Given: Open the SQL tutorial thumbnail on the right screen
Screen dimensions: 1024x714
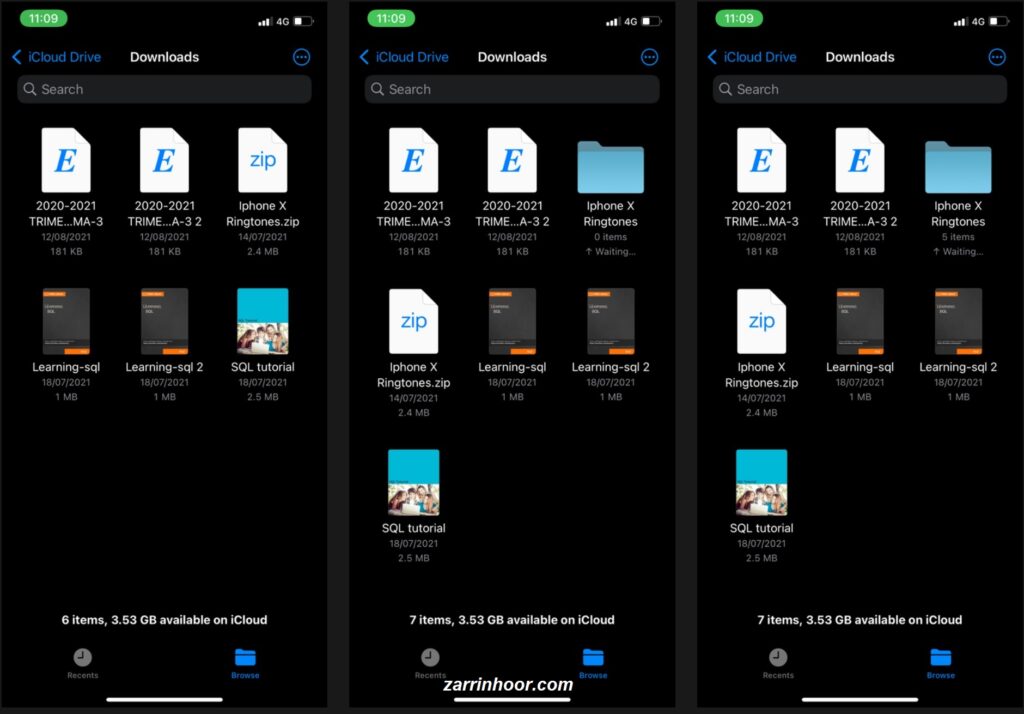Looking at the screenshot, I should 761,482.
